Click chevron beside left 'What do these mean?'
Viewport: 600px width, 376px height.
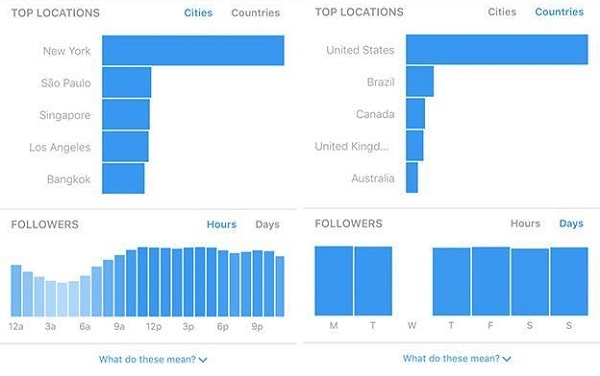pyautogui.click(x=203, y=360)
